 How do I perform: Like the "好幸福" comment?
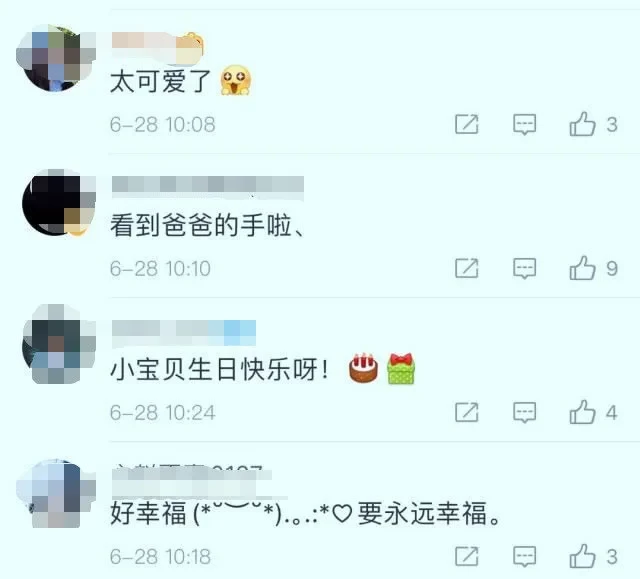coord(582,556)
